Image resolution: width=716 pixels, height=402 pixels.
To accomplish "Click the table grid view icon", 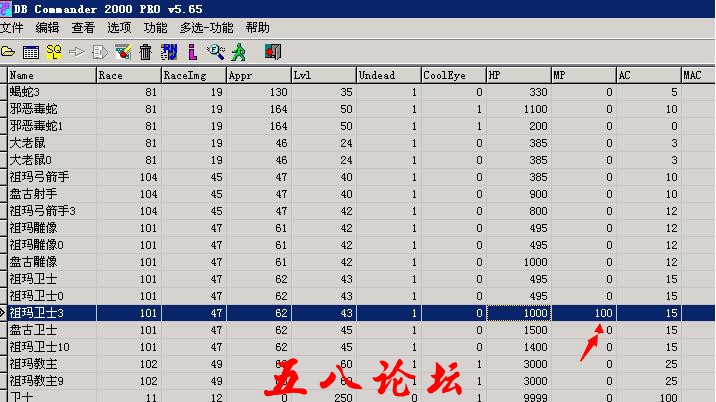I will [x=30, y=50].
